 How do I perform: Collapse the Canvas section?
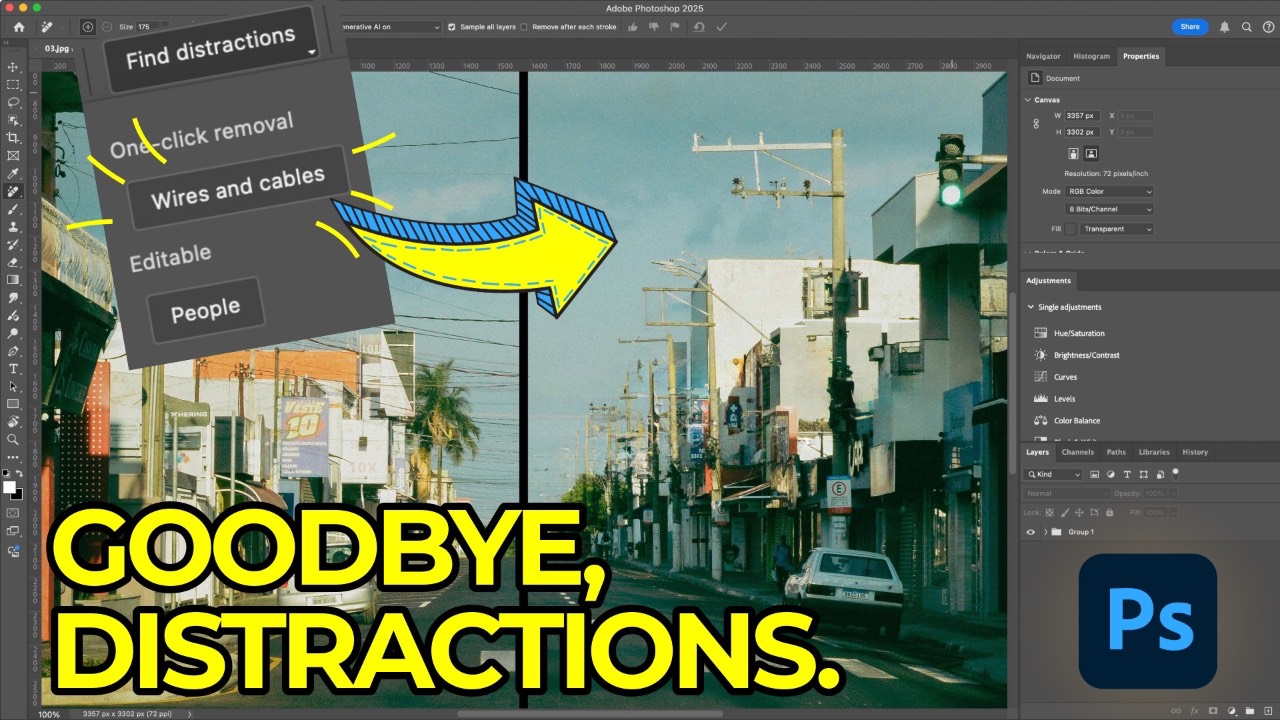1028,100
